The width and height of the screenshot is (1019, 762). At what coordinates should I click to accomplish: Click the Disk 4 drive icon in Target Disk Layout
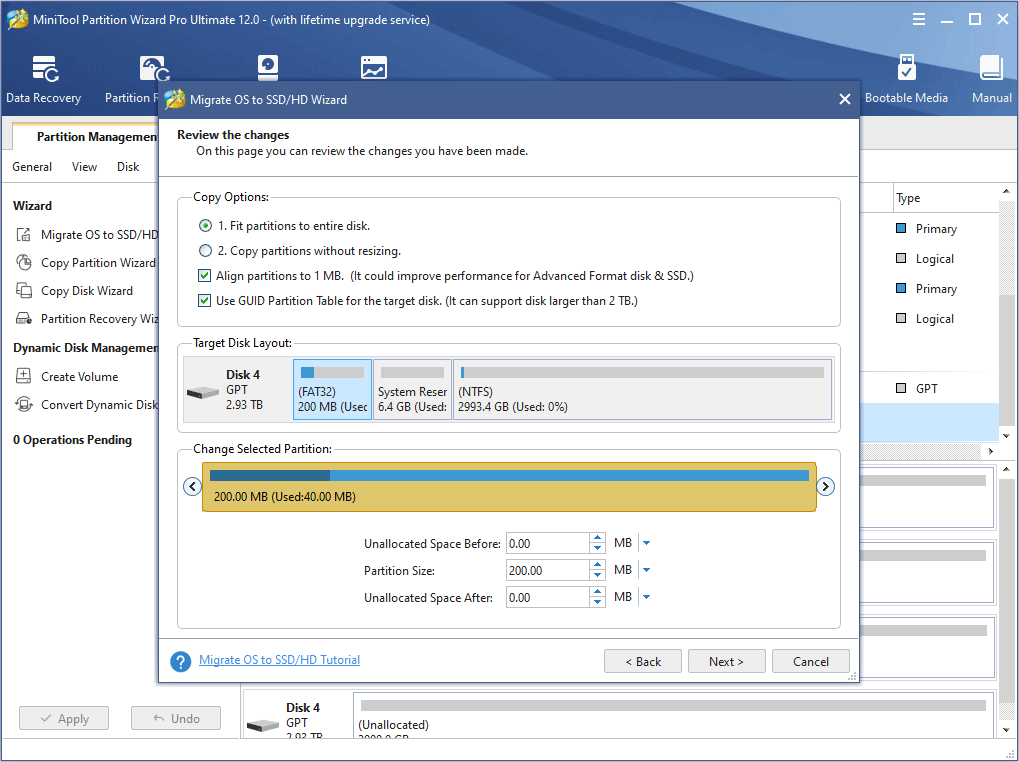pyautogui.click(x=202, y=392)
